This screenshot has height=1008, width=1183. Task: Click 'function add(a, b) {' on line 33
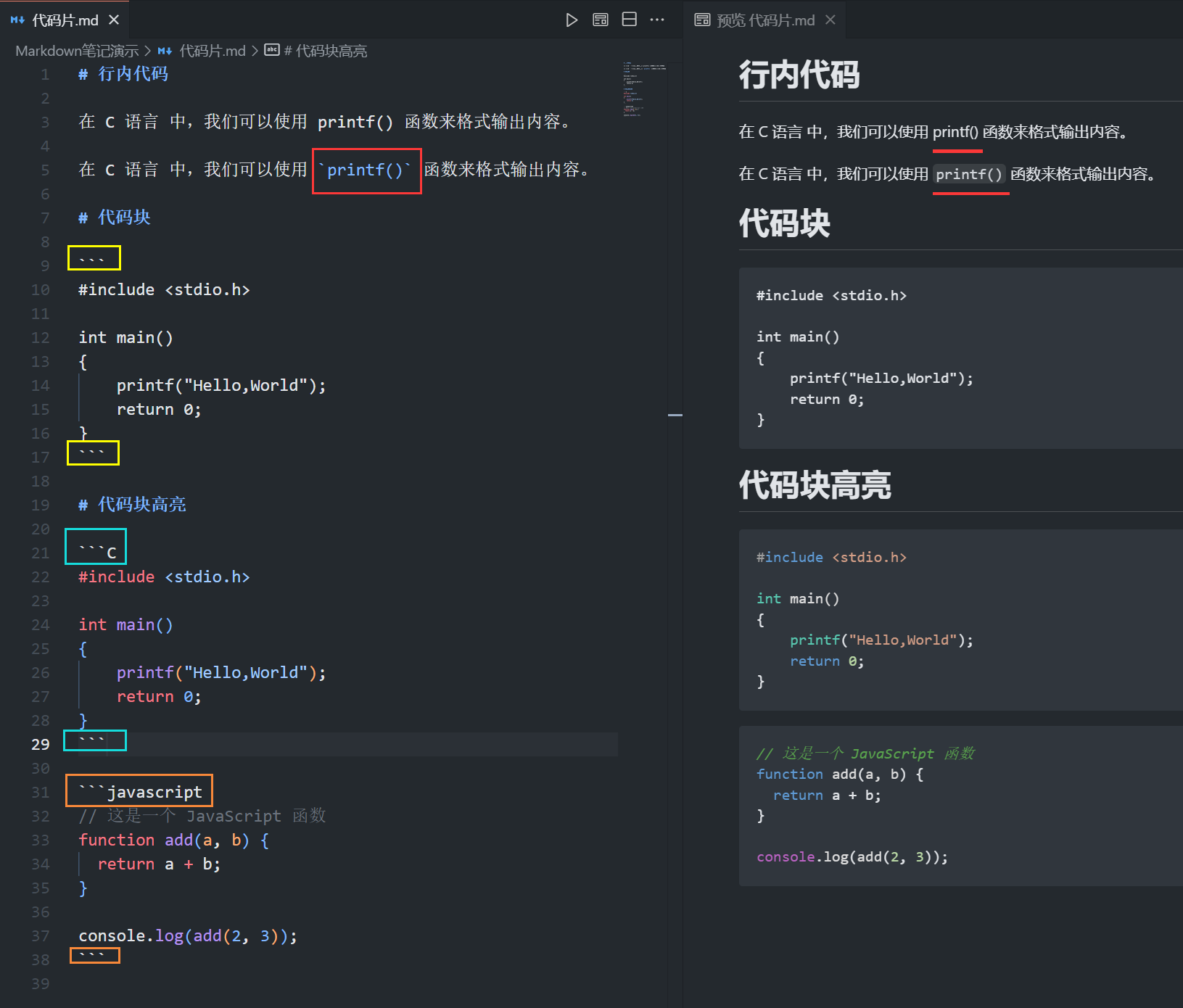tap(174, 840)
